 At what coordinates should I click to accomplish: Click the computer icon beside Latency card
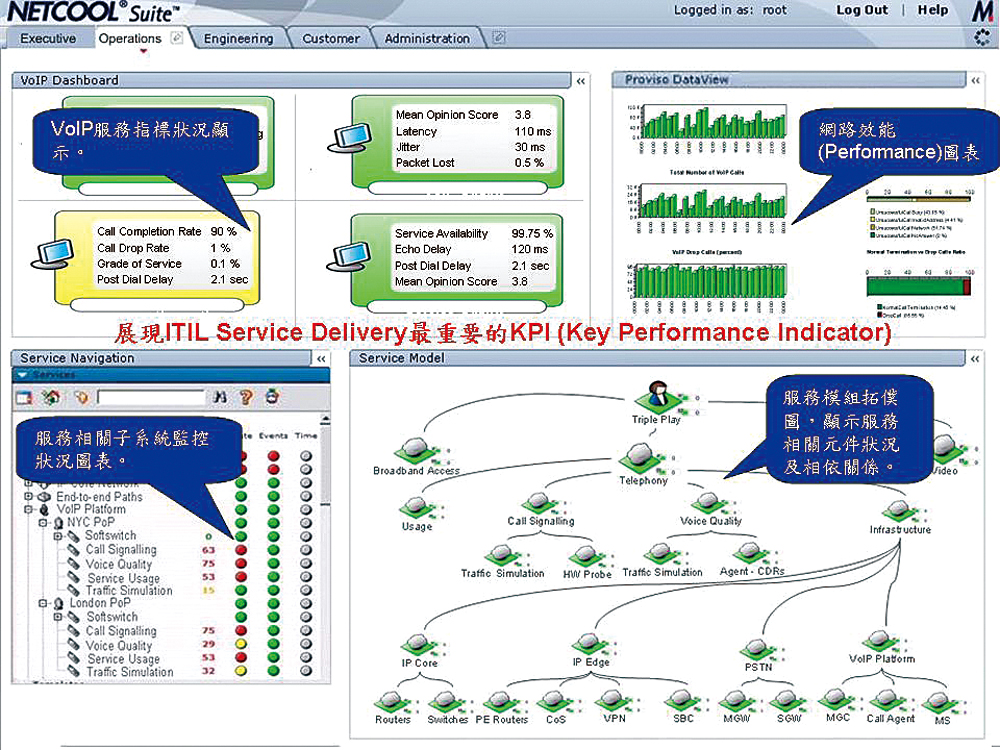click(x=349, y=138)
